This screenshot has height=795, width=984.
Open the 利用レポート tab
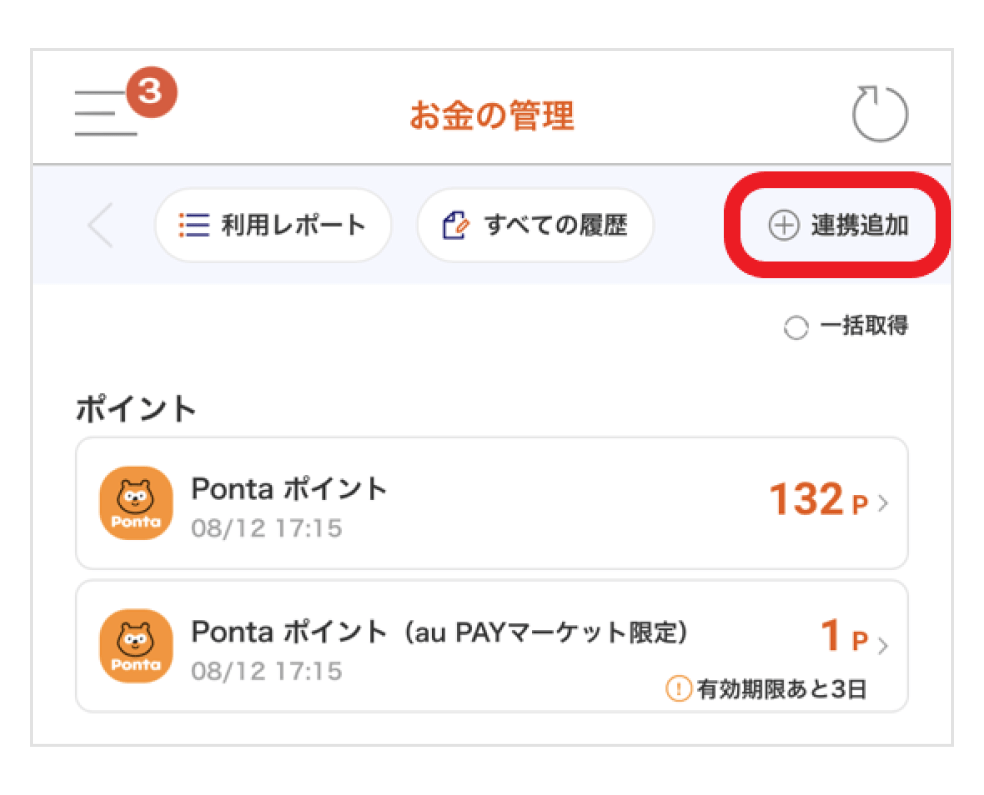pyautogui.click(x=272, y=226)
